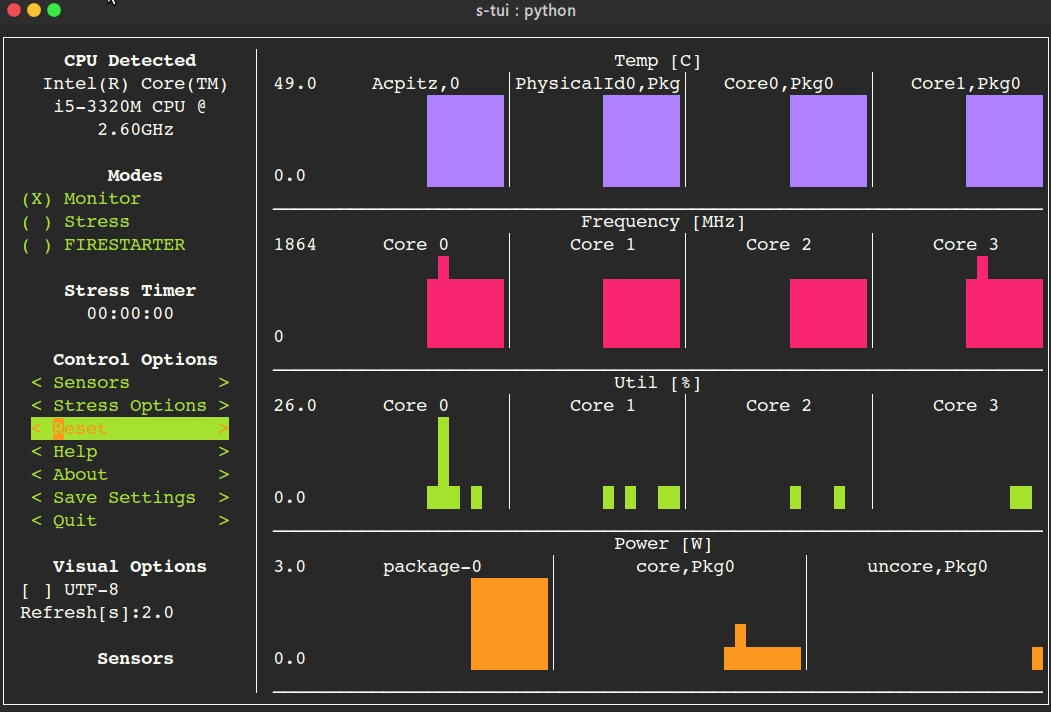Open Stress Options menu
The height and width of the screenshot is (712, 1051).
click(x=130, y=406)
